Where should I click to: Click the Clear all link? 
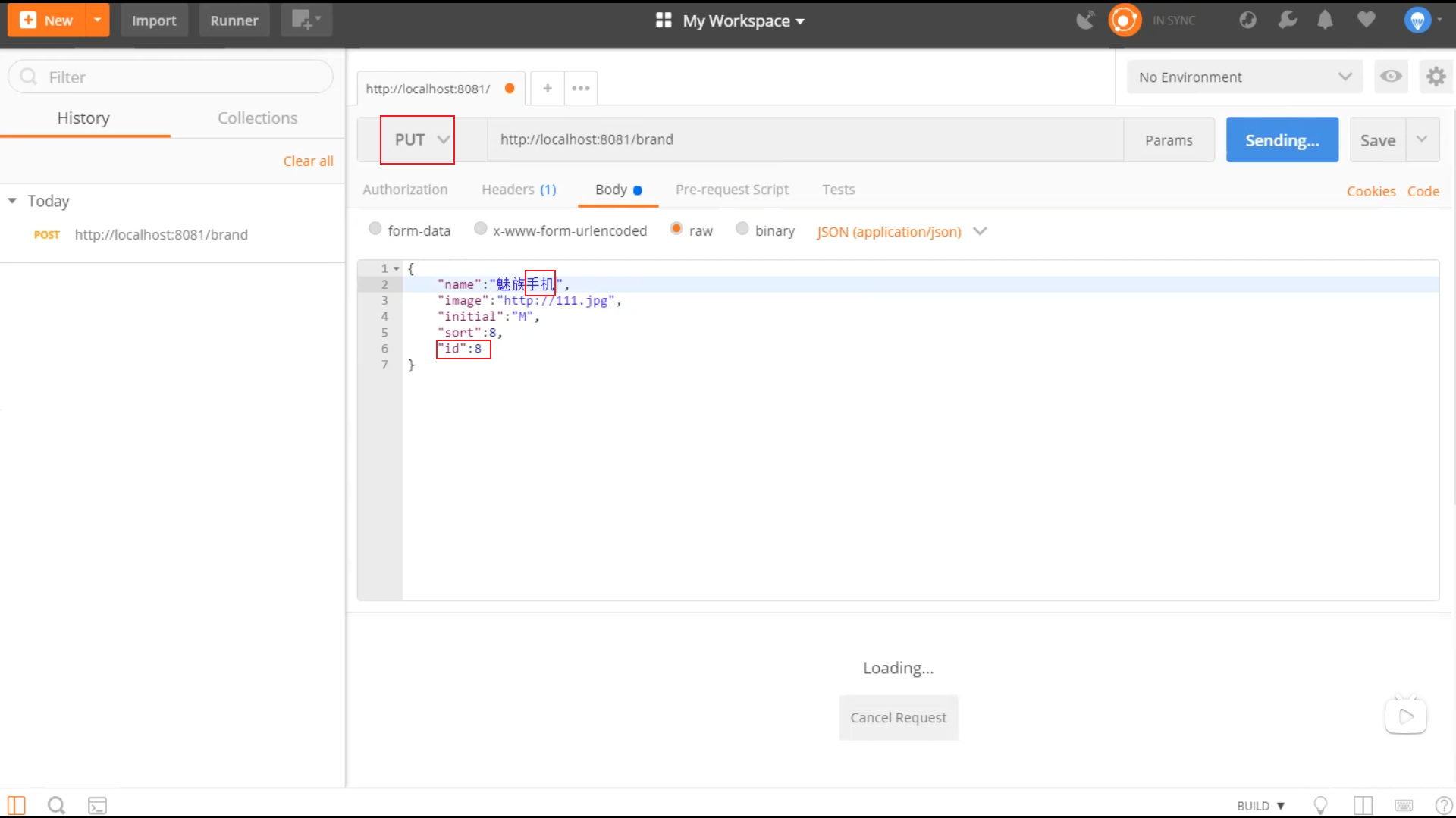pyautogui.click(x=308, y=161)
